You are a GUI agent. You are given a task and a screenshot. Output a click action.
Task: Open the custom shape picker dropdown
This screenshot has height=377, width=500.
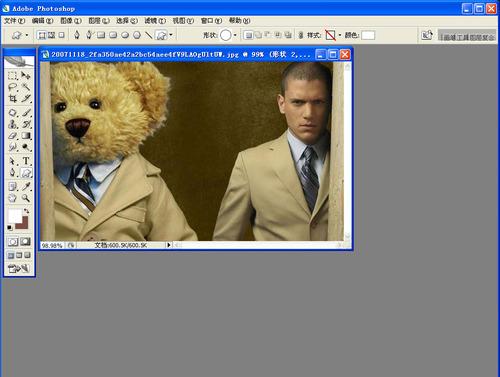(x=235, y=35)
